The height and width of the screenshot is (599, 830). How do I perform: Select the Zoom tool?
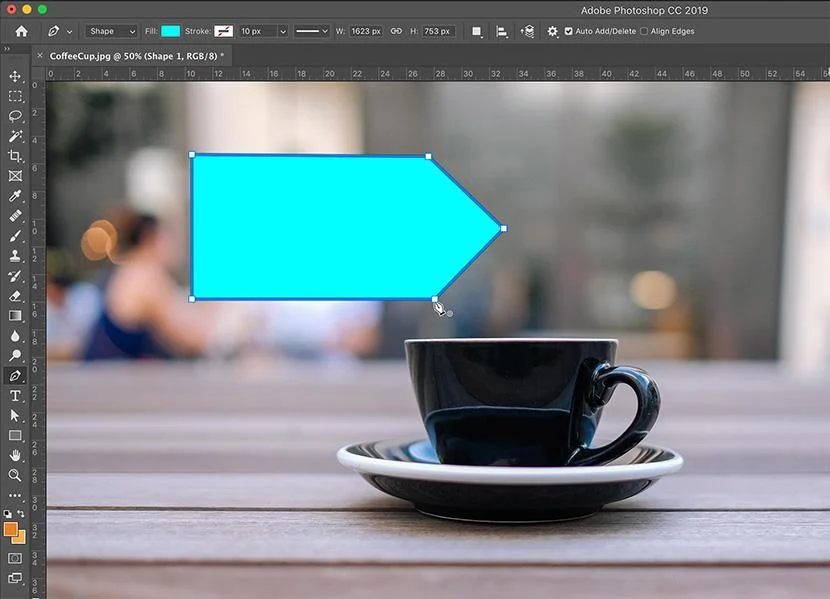(15, 475)
